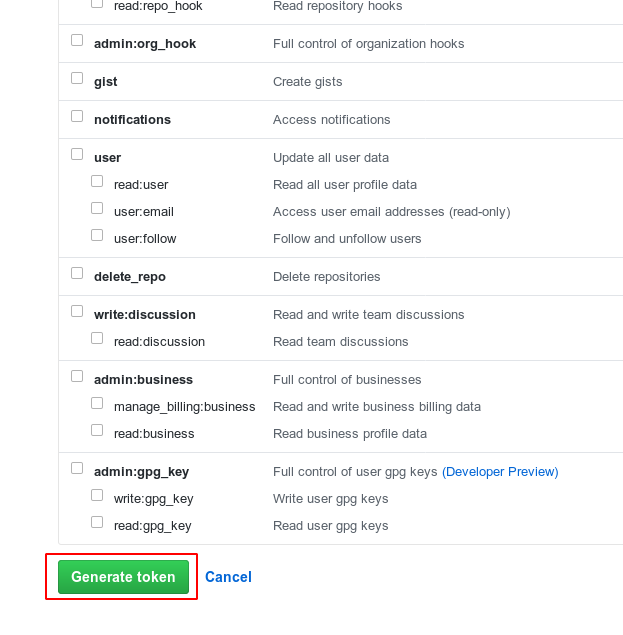Image resolution: width=623 pixels, height=635 pixels.
Task: Tick the read:discussion checkbox
Action: 97,339
